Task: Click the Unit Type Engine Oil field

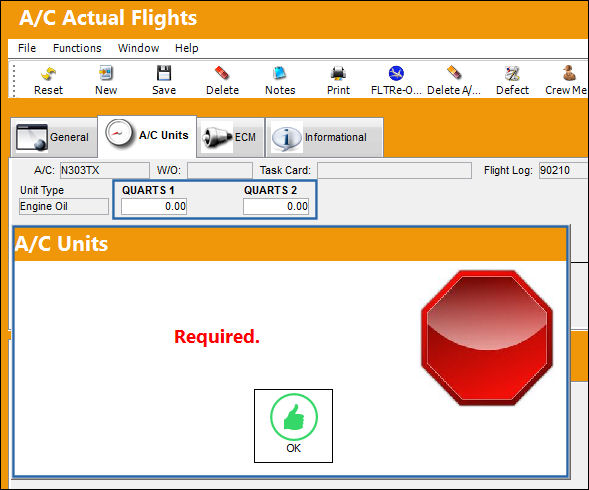Action: [x=64, y=207]
